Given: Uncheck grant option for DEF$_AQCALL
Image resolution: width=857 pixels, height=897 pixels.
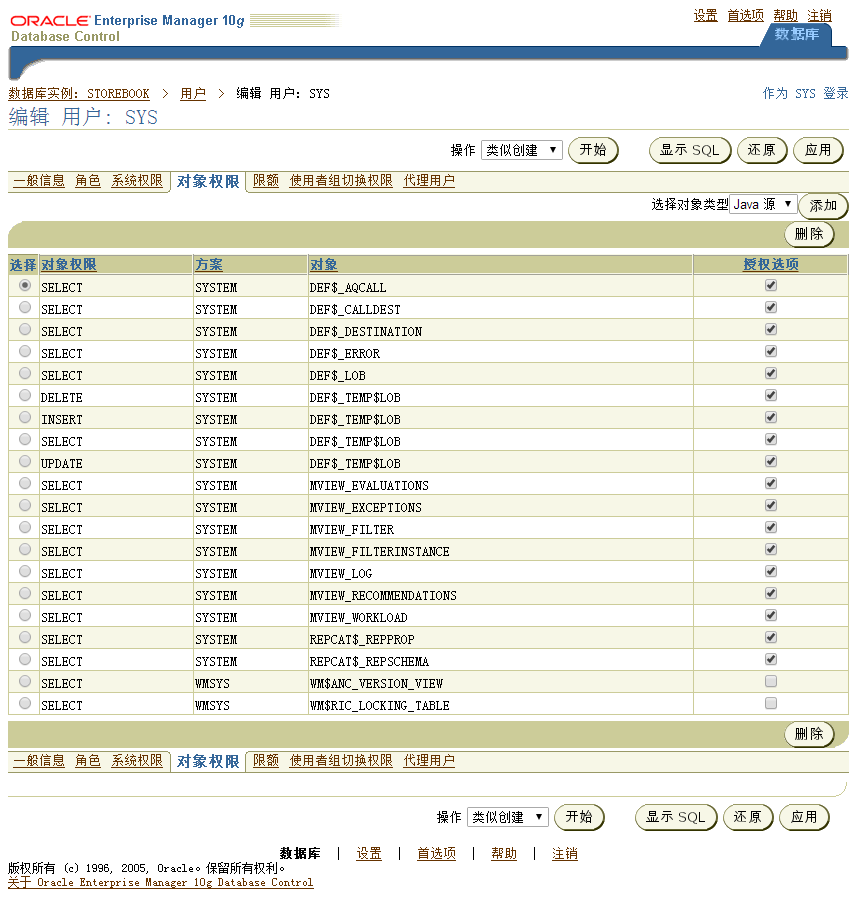Looking at the screenshot, I should tap(771, 285).
